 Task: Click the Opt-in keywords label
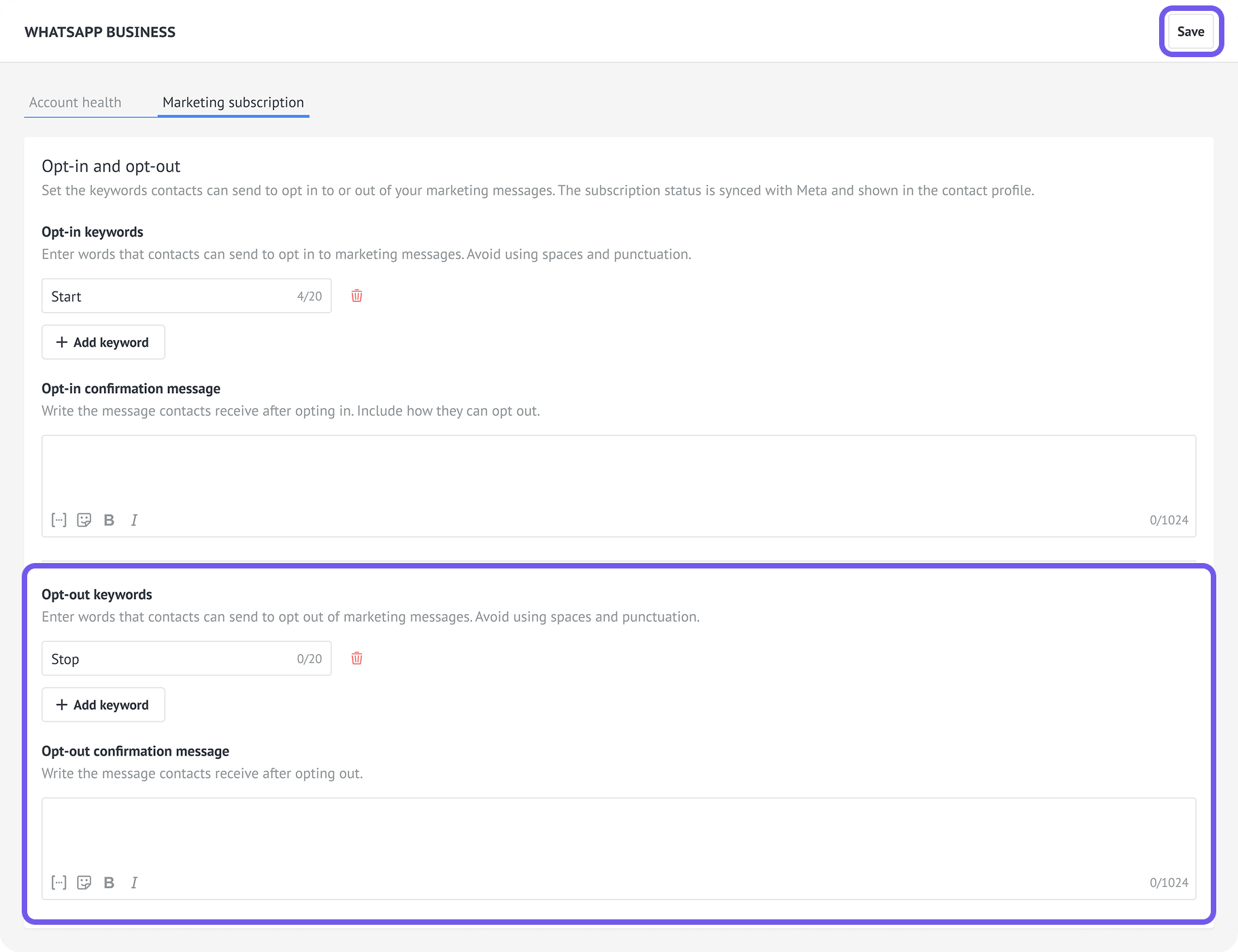tap(93, 232)
